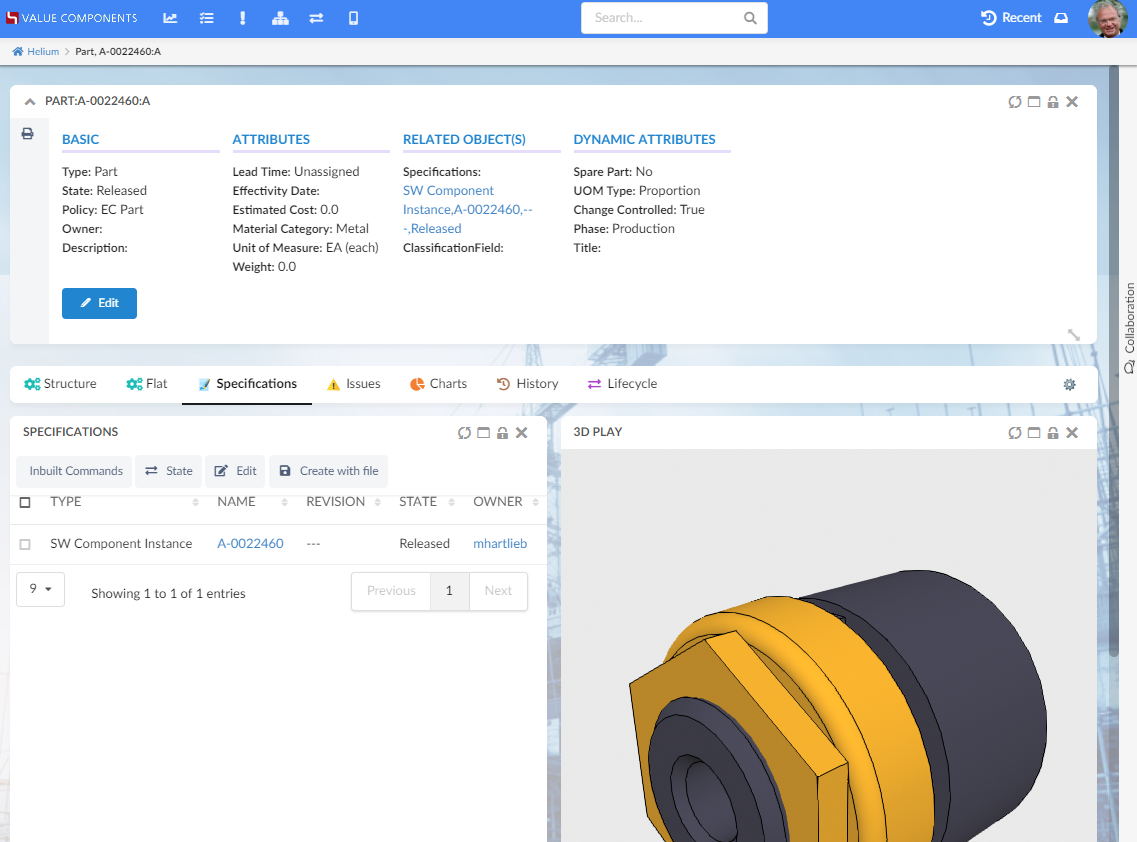1137x842 pixels.
Task: Open tab settings gear icon
Action: tap(1069, 385)
